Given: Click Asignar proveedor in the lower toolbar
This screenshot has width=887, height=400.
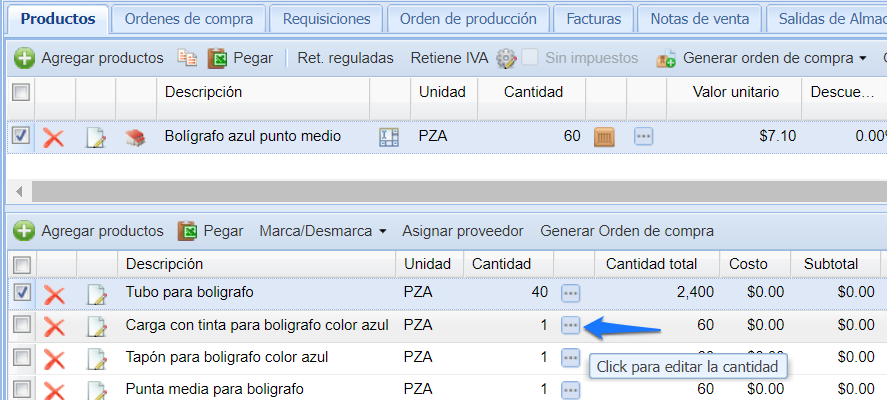Looking at the screenshot, I should [463, 231].
